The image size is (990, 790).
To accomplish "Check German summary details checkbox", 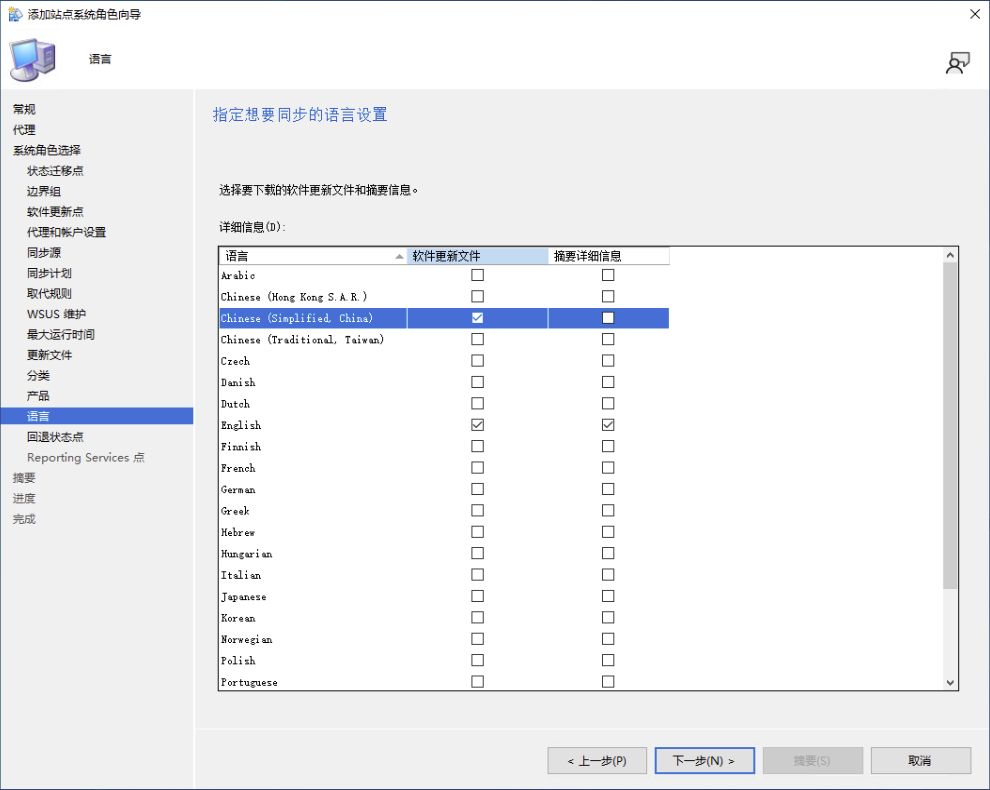I will [608, 489].
